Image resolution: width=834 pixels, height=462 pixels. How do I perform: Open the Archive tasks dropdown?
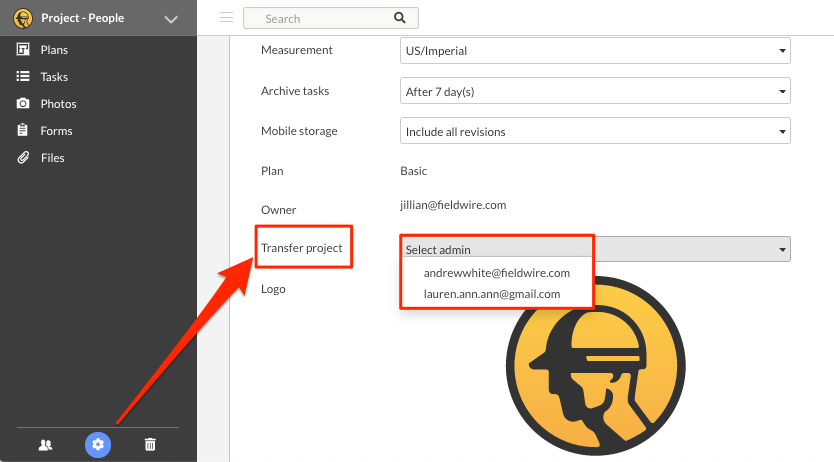click(x=595, y=91)
